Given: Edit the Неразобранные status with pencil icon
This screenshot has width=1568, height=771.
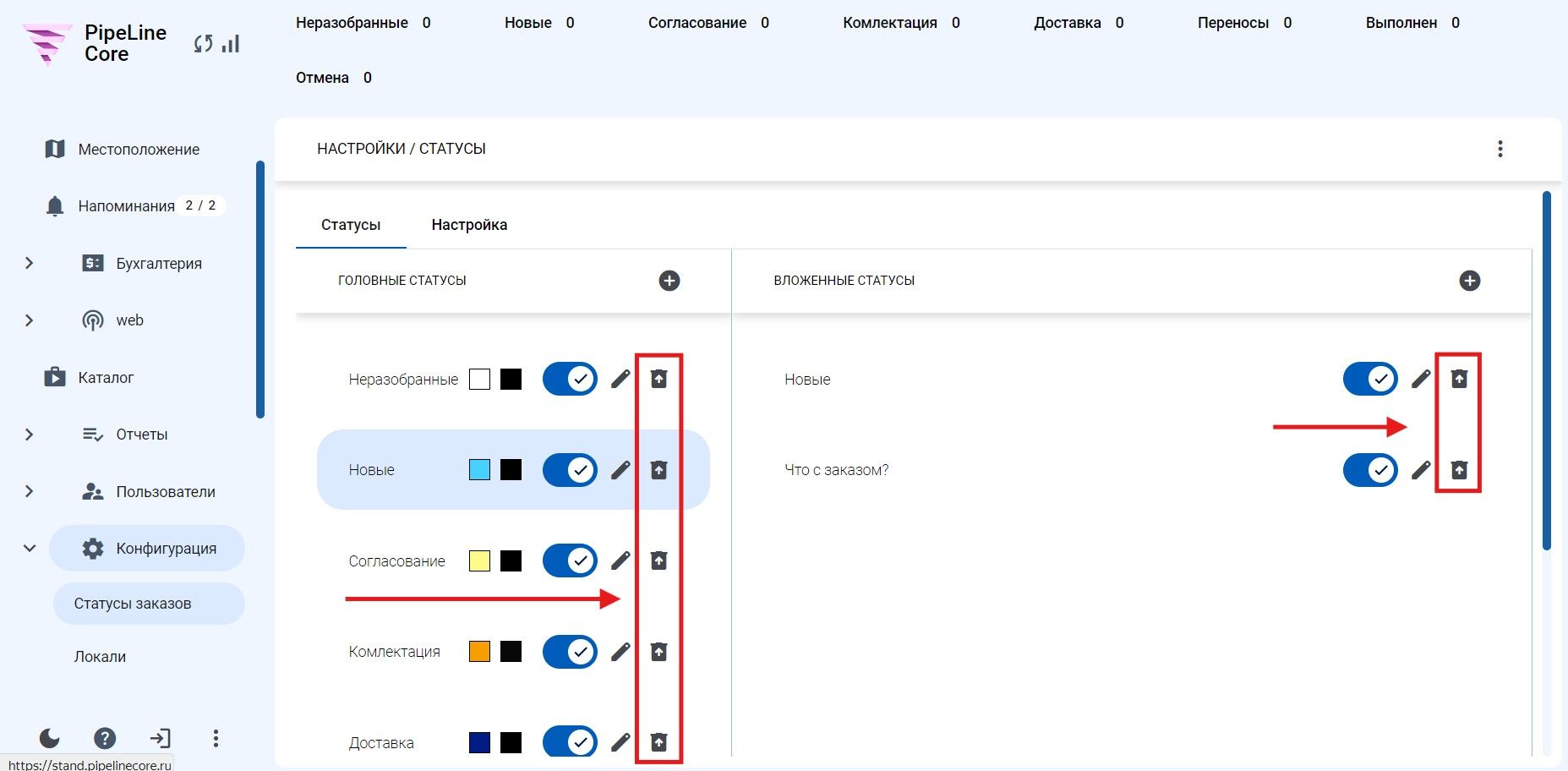Looking at the screenshot, I should 620,379.
